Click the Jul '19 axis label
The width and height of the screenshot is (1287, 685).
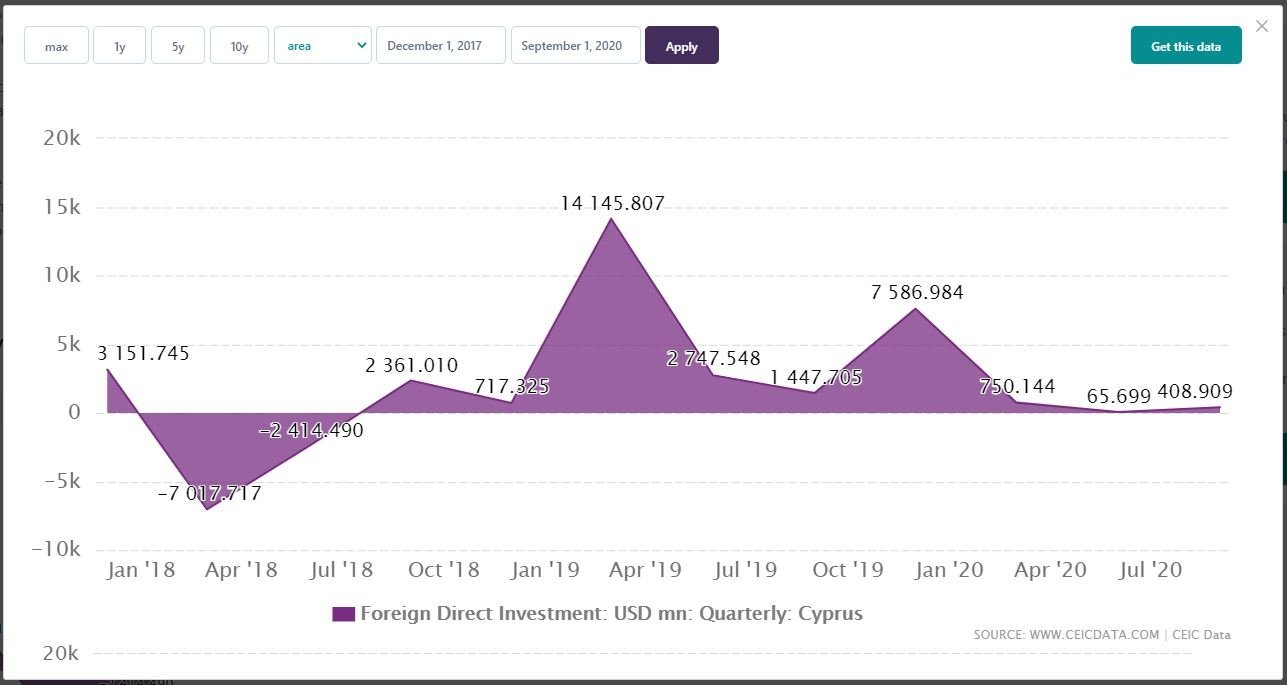746,570
